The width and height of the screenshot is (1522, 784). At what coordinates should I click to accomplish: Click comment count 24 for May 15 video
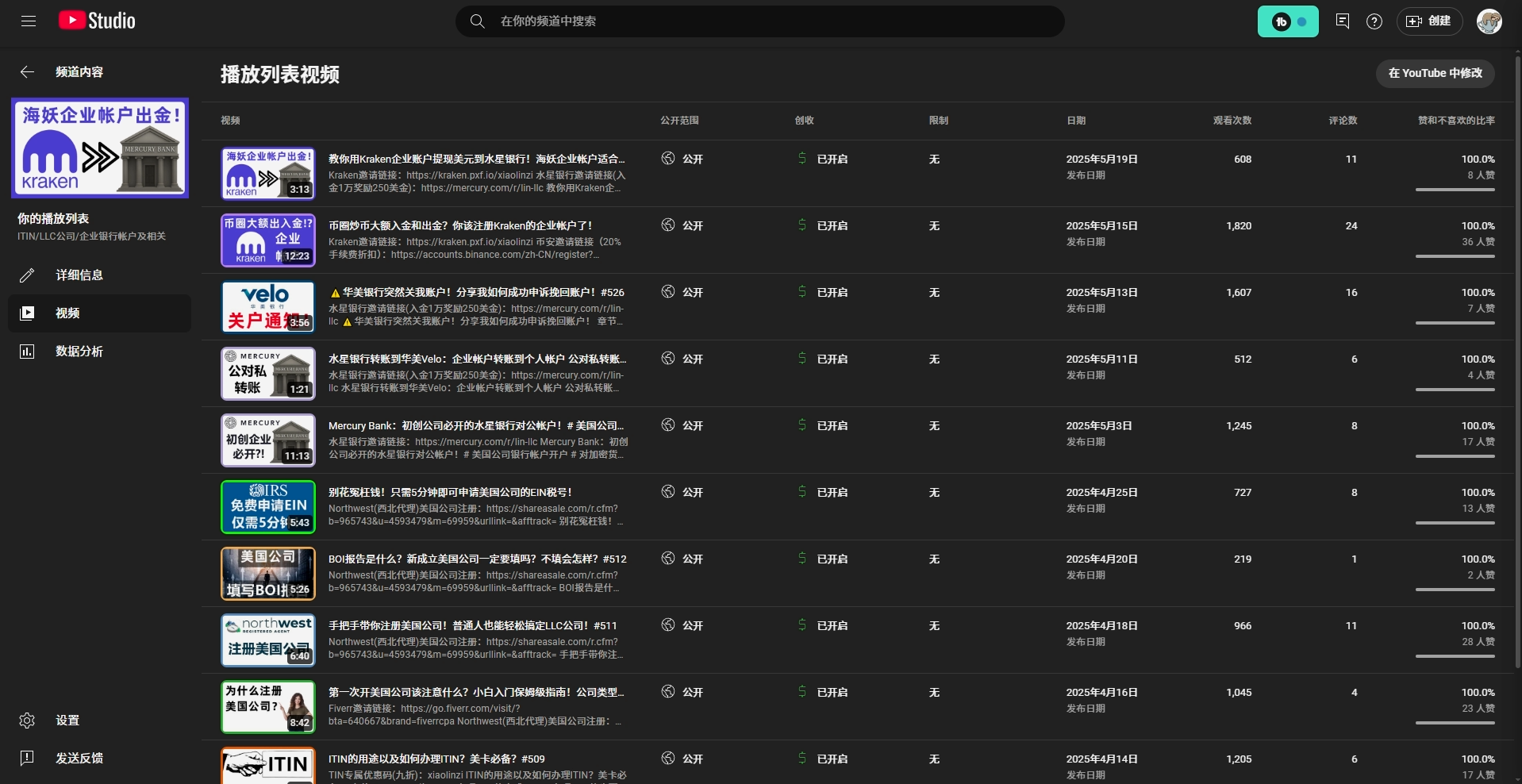click(x=1351, y=226)
